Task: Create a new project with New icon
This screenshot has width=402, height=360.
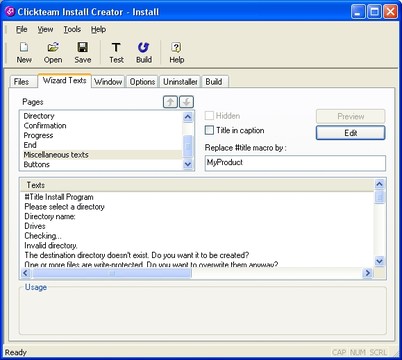Action: 24,53
